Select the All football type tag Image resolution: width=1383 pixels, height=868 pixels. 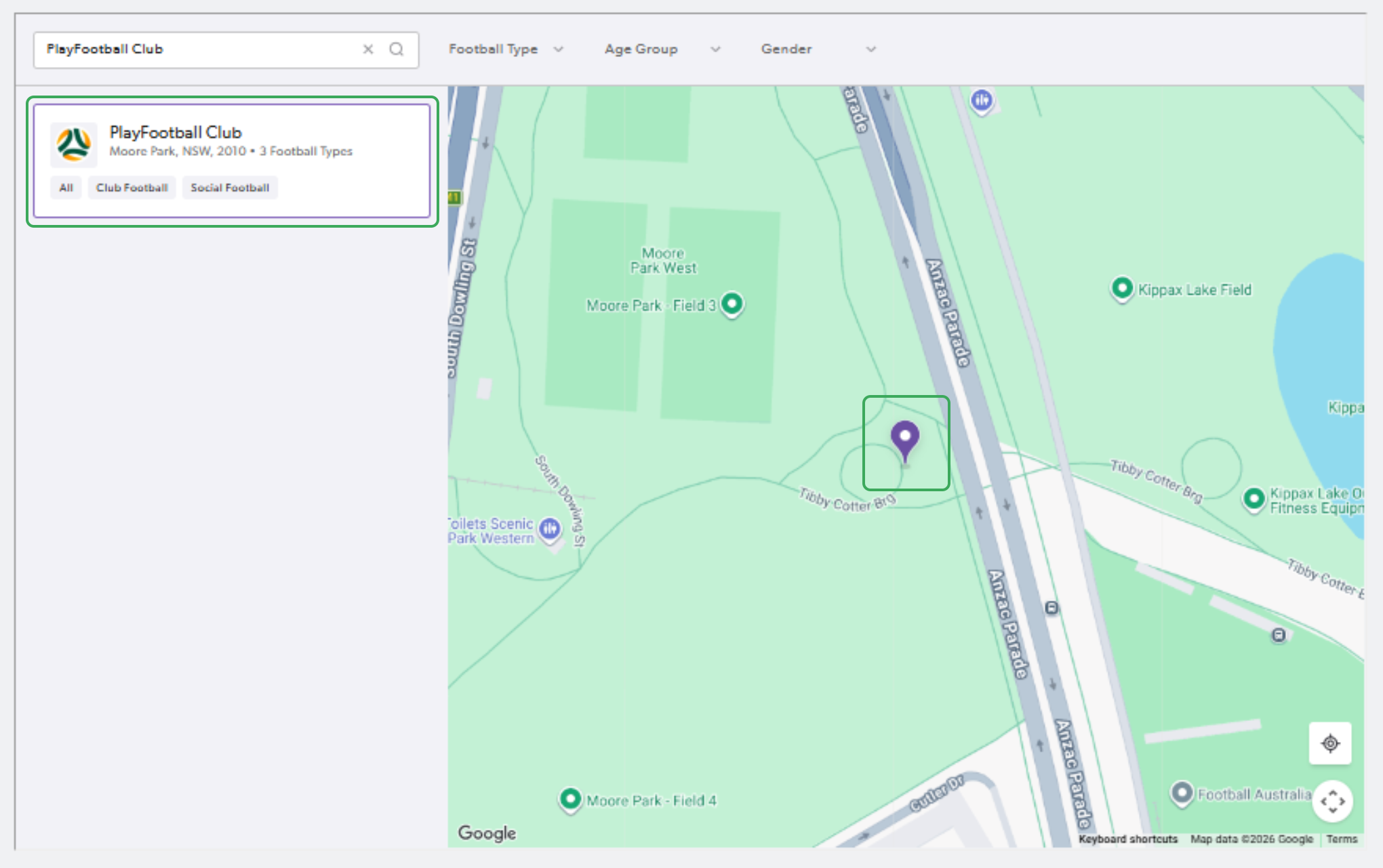click(x=66, y=188)
